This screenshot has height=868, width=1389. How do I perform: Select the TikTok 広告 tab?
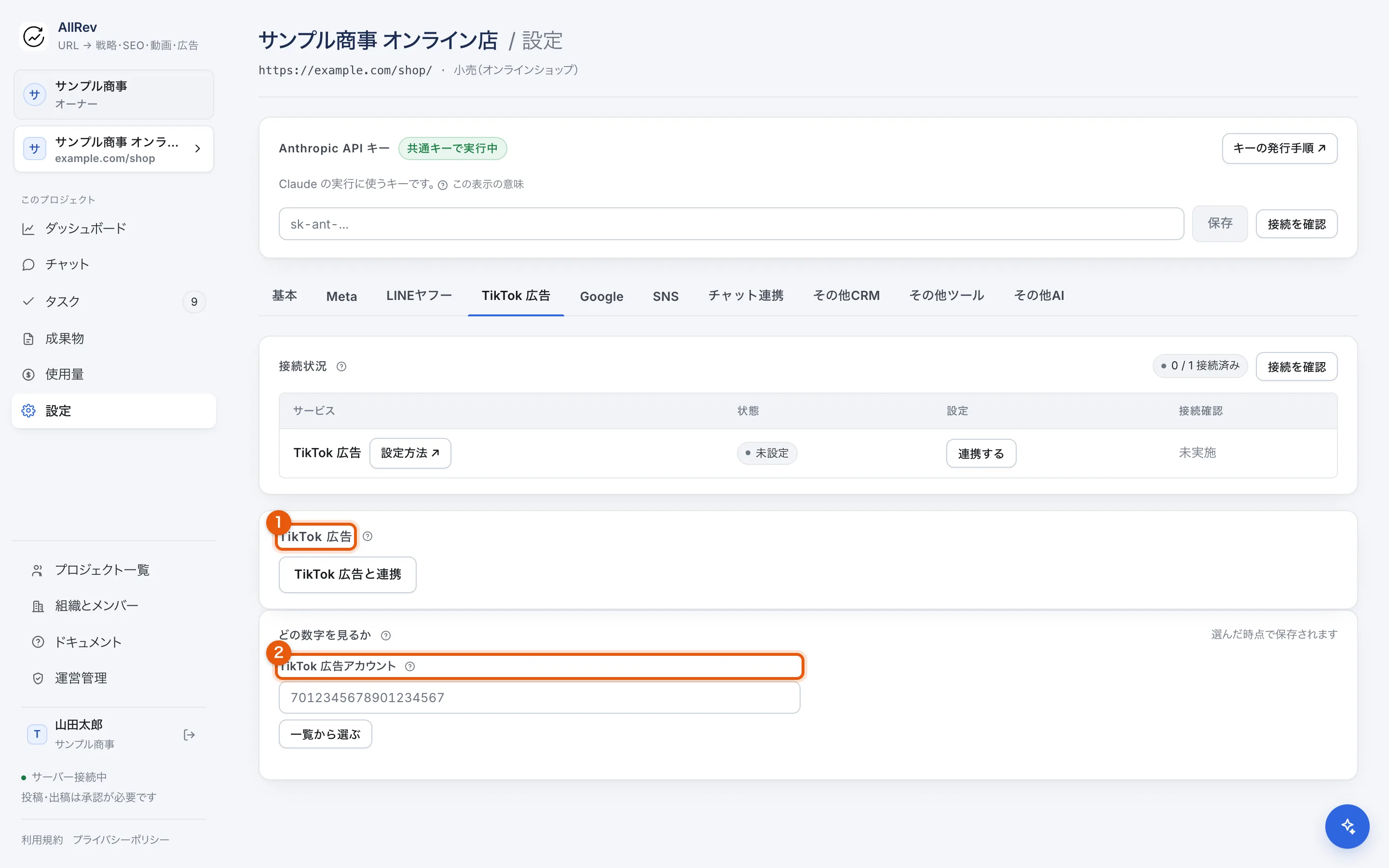coord(516,296)
